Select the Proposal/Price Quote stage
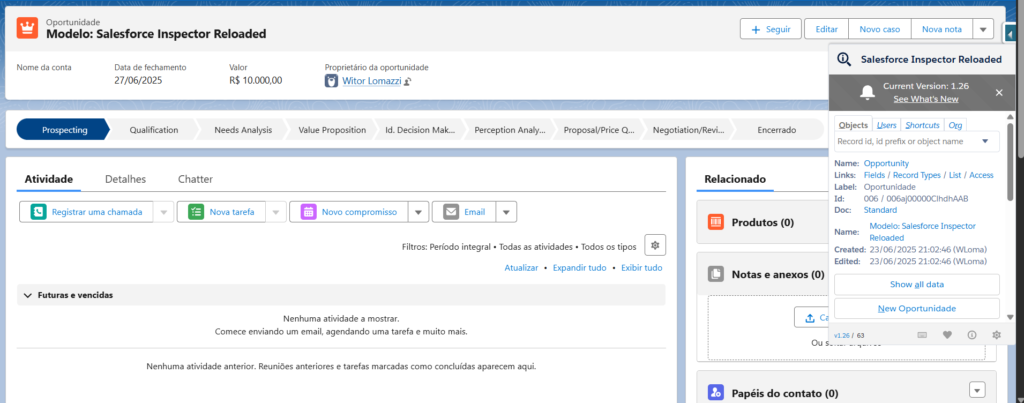This screenshot has height=403, width=1024. click(x=599, y=130)
